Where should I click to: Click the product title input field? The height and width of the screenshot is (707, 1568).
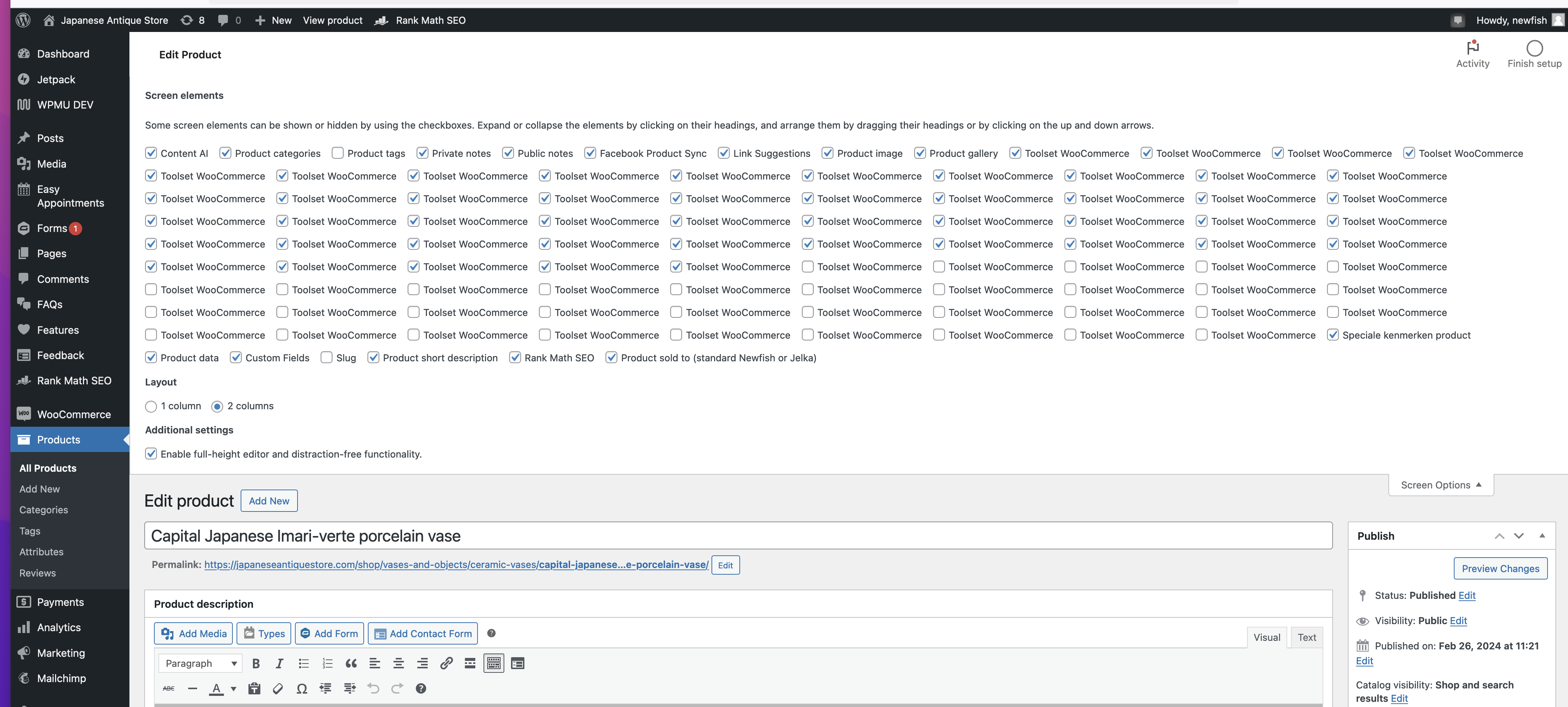click(x=738, y=536)
